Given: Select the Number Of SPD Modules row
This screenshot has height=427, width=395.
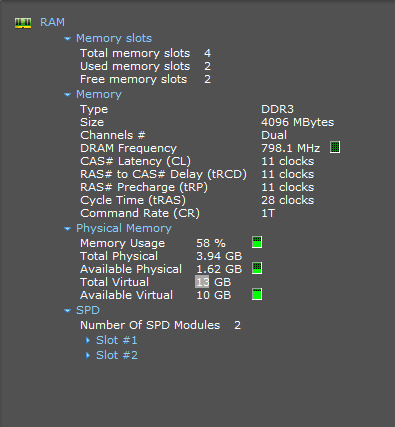Looking at the screenshot, I should pyautogui.click(x=160, y=325).
